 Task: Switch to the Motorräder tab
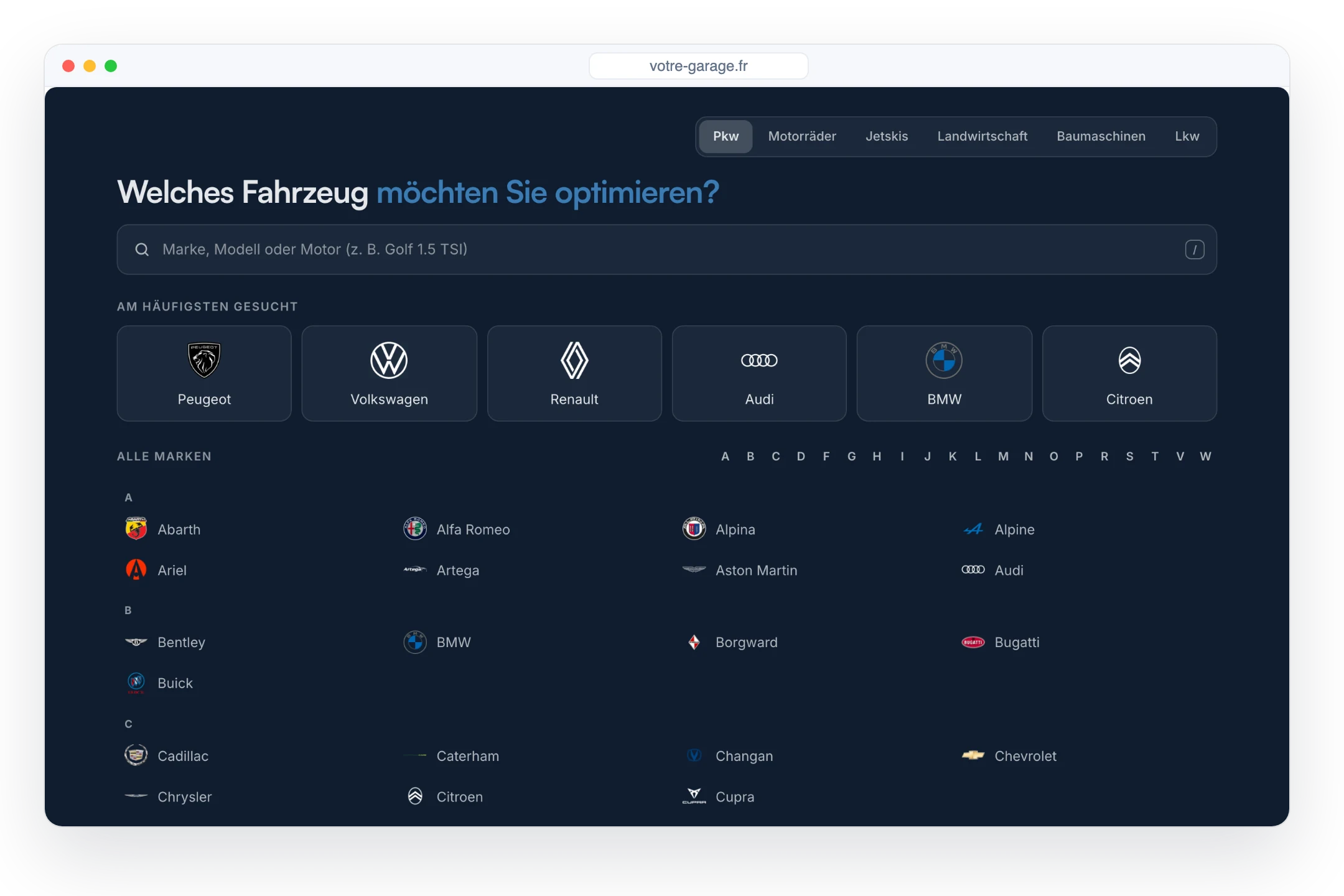802,136
